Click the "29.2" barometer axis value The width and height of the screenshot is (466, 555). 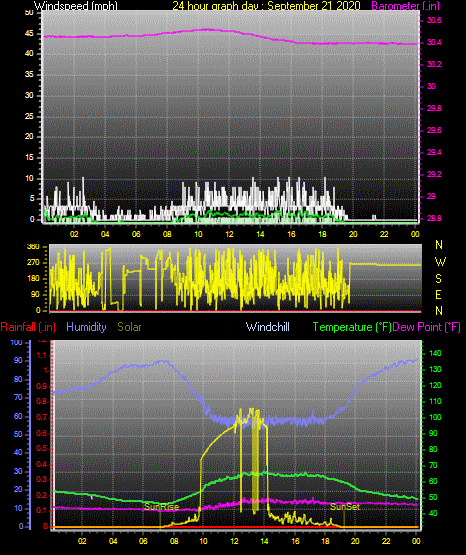[x=434, y=174]
